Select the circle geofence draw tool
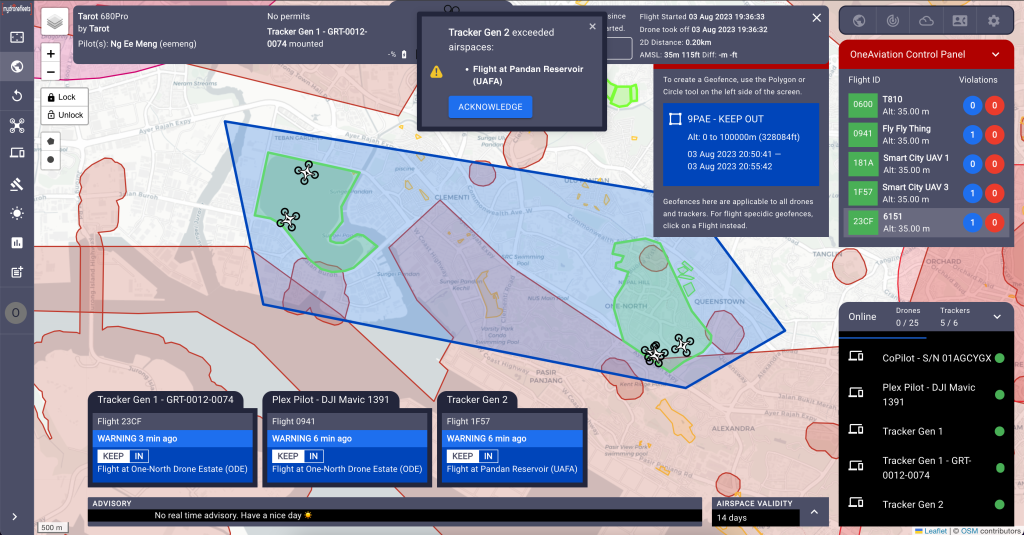This screenshot has height=535, width=1024. (x=51, y=160)
